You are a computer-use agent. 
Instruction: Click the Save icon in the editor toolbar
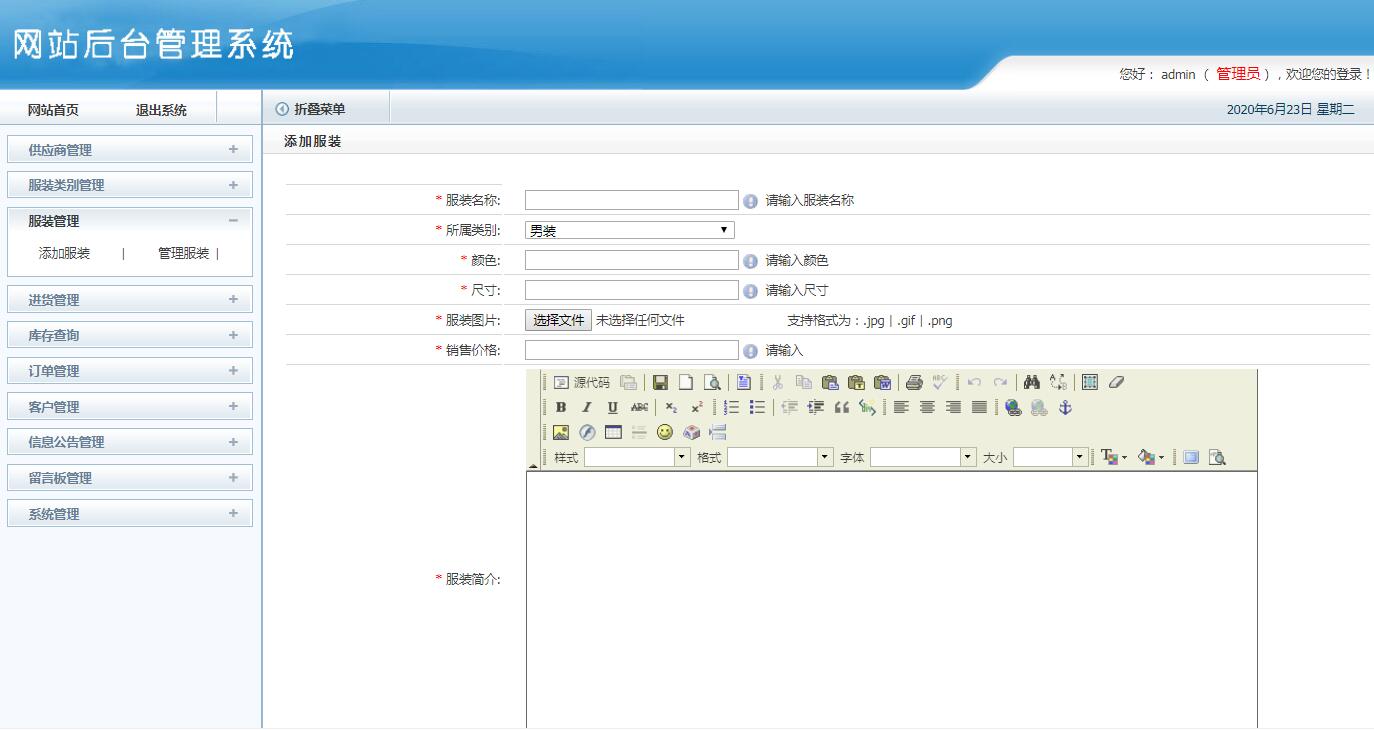point(660,382)
